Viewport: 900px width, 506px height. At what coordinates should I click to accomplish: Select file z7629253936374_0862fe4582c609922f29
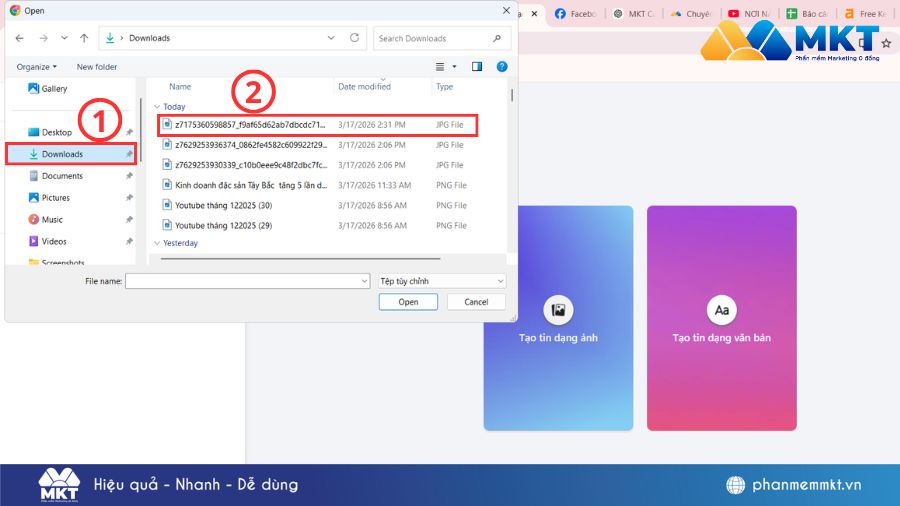click(x=317, y=145)
